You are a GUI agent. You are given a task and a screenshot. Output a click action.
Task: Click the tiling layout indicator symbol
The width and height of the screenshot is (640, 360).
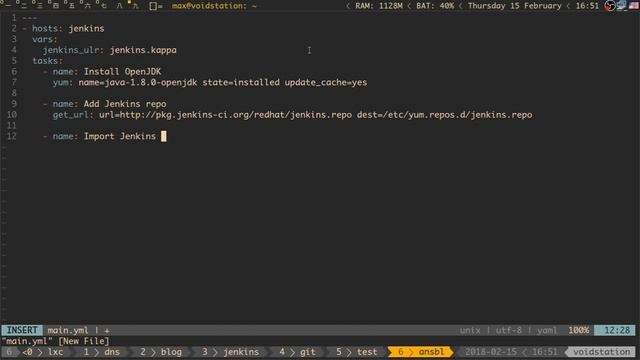click(x=155, y=6)
